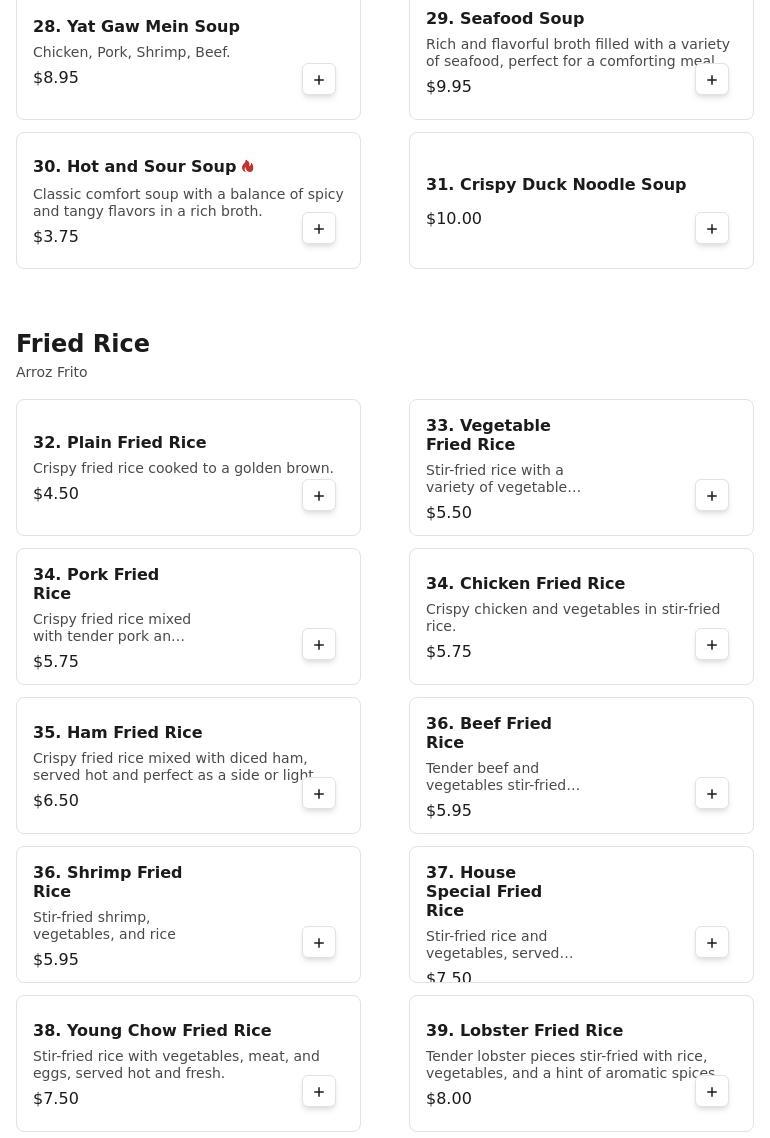Add Yat Gaw Mein Soup to order
Screen dimensions: 770x1138
(319, 80)
